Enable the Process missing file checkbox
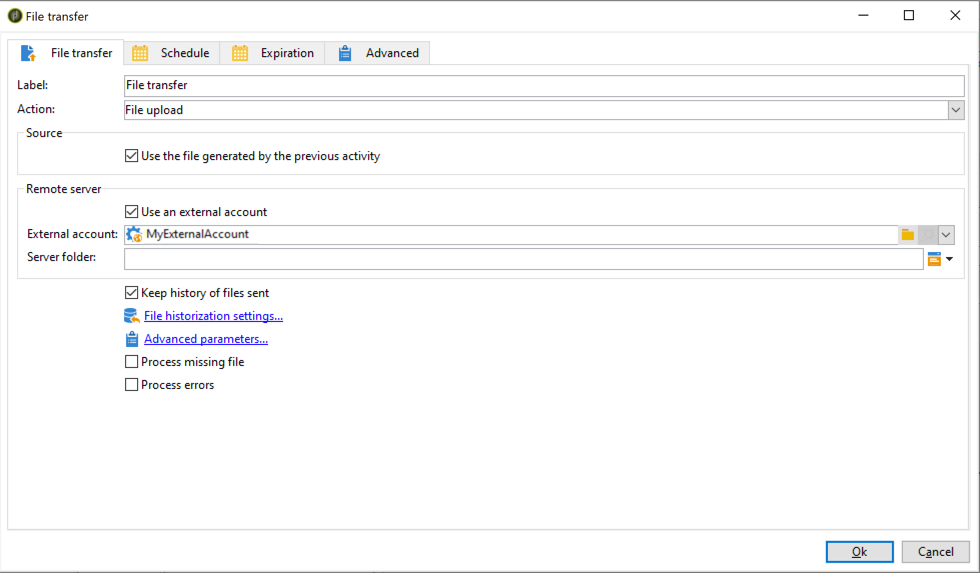This screenshot has height=573, width=980. (x=131, y=362)
